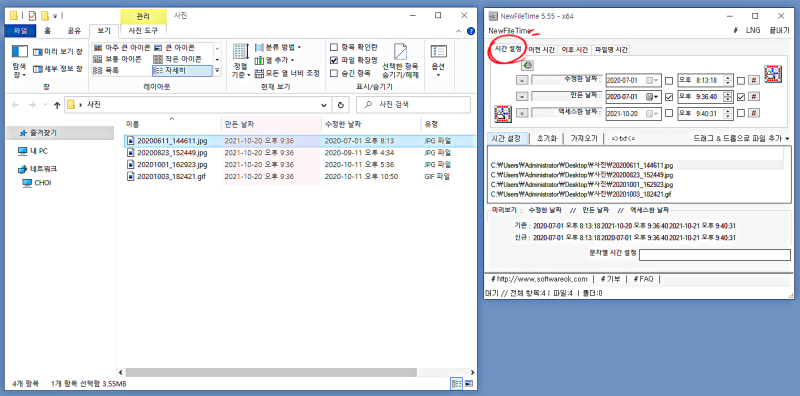Toggle the details pane (세부 정보 창)
Screen dimensions: 800x396
click(57, 69)
